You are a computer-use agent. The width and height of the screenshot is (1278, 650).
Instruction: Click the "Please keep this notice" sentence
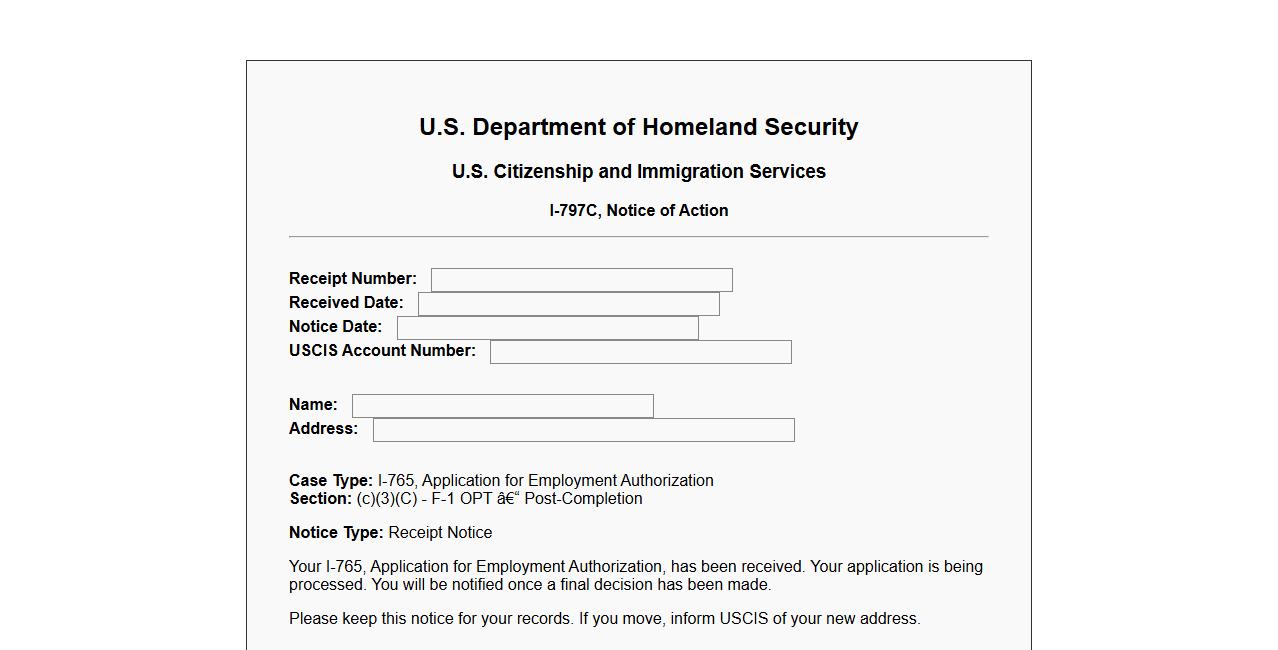tap(604, 618)
